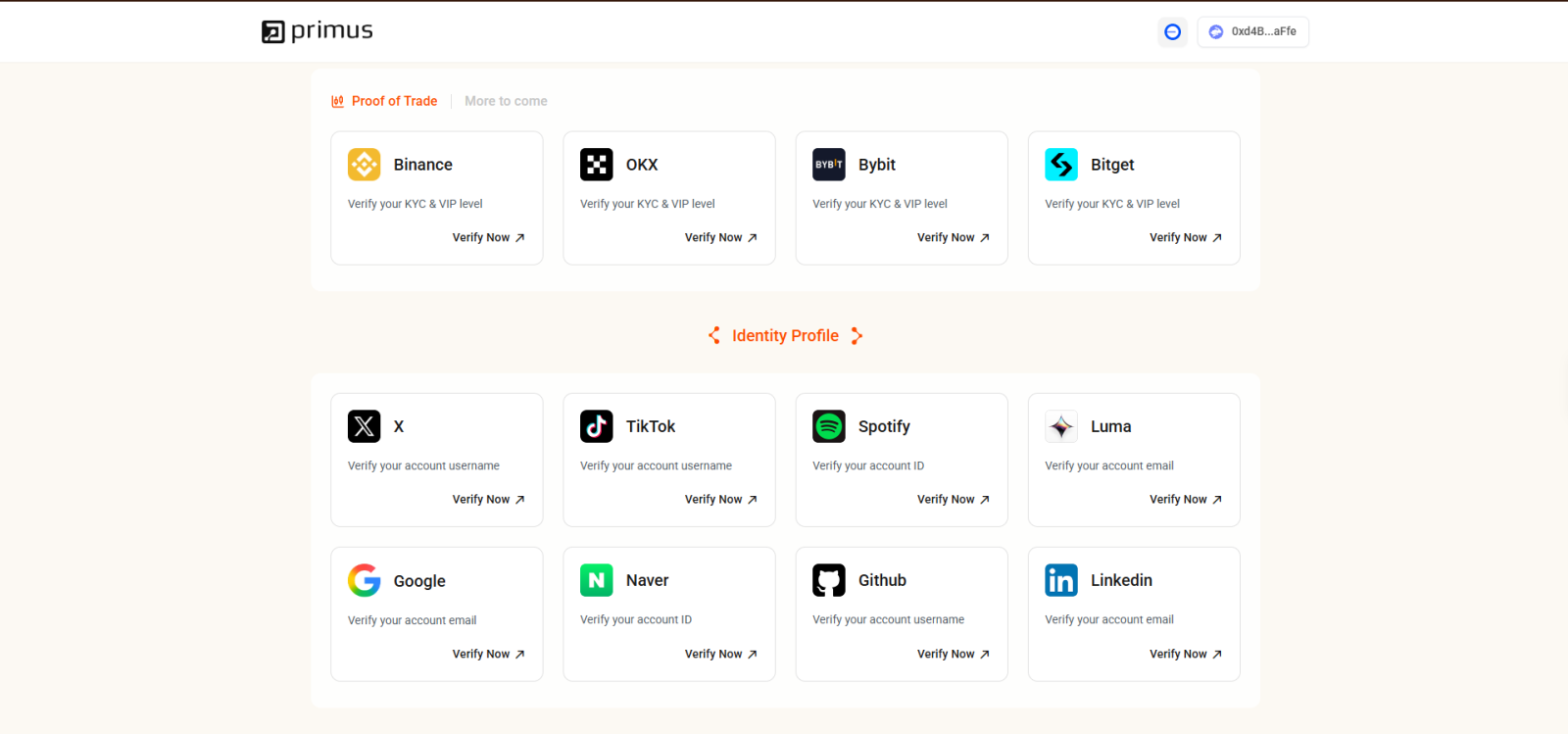Select the More to come tab

point(506,101)
